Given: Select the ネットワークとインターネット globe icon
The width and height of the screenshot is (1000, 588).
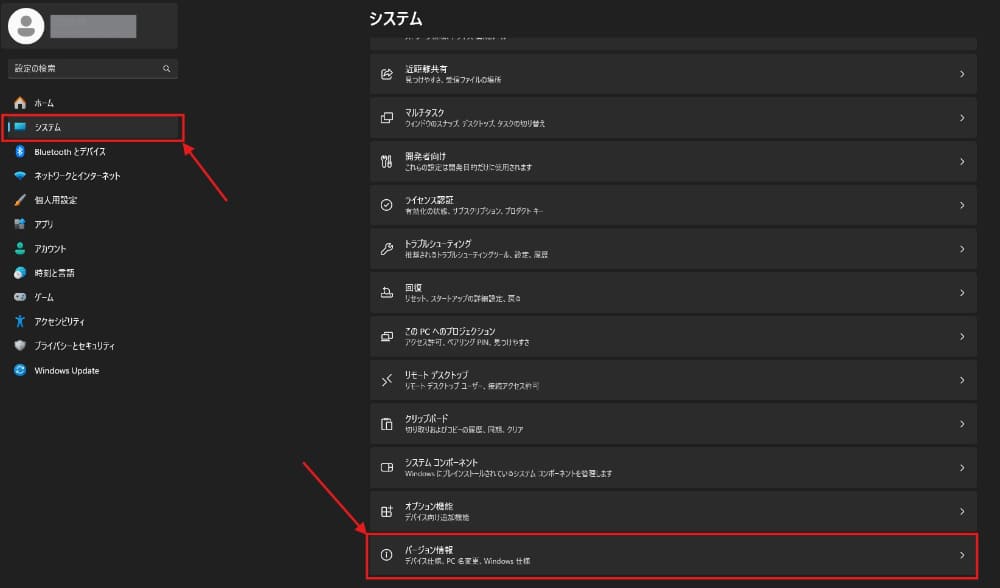Looking at the screenshot, I should pos(22,177).
